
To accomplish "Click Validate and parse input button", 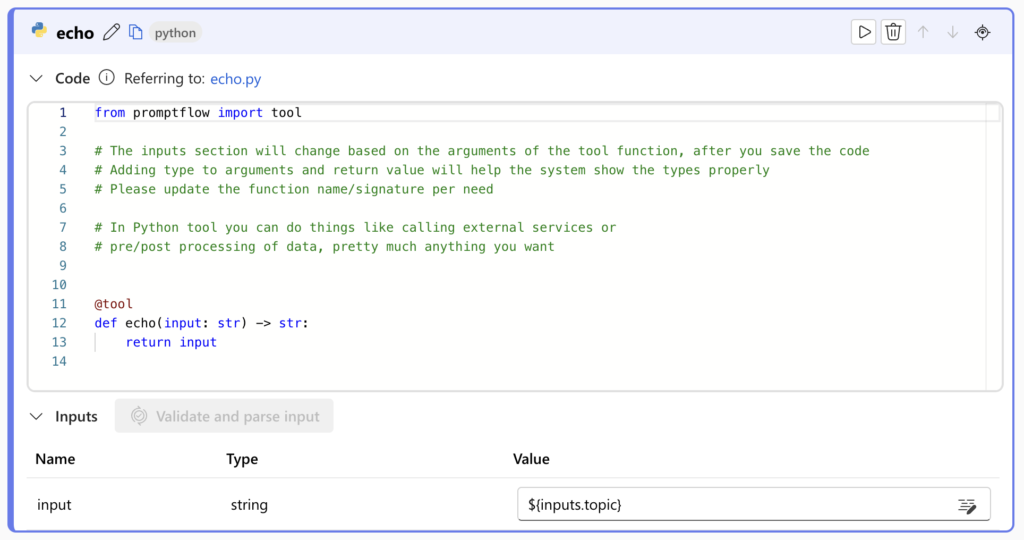I will [224, 416].
